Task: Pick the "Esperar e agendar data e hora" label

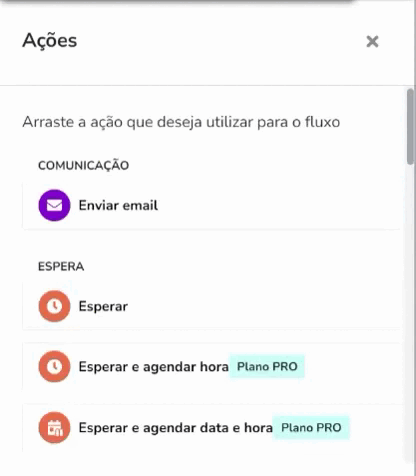Action: tap(175, 428)
